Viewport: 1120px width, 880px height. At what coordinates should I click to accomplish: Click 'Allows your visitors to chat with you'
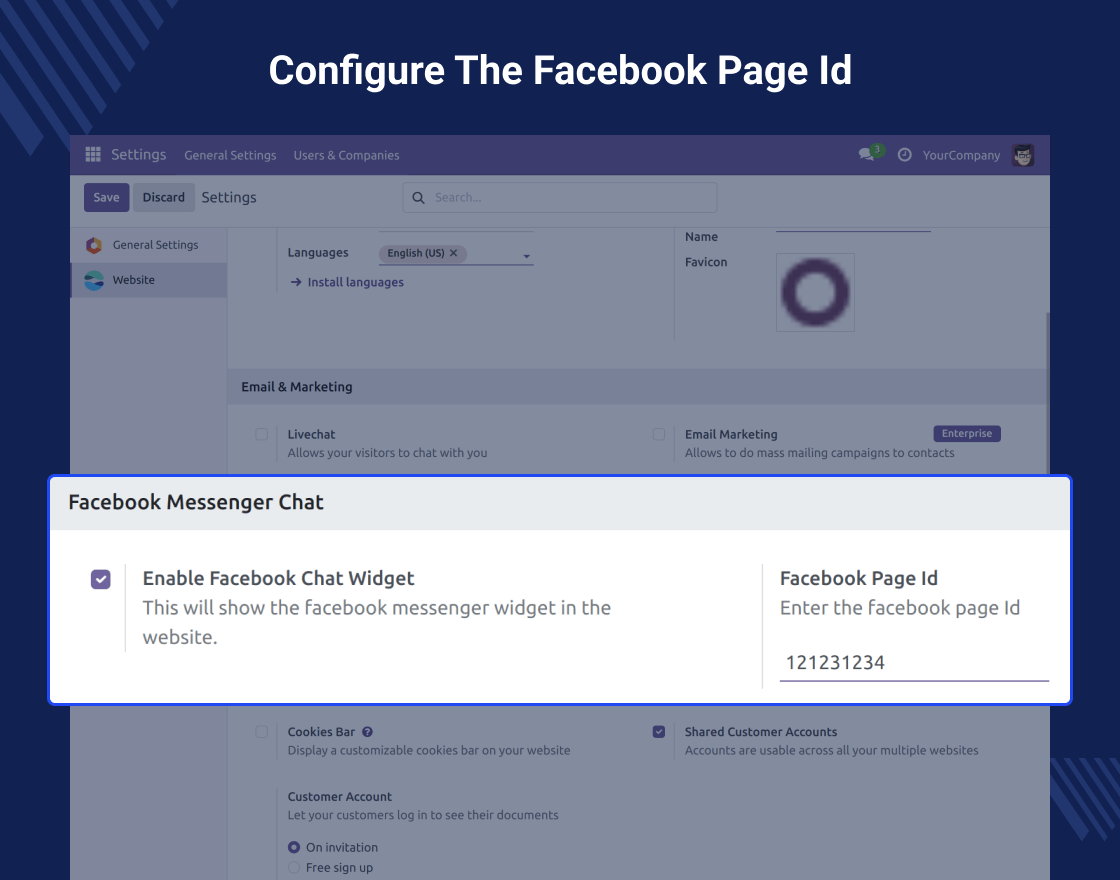387,453
